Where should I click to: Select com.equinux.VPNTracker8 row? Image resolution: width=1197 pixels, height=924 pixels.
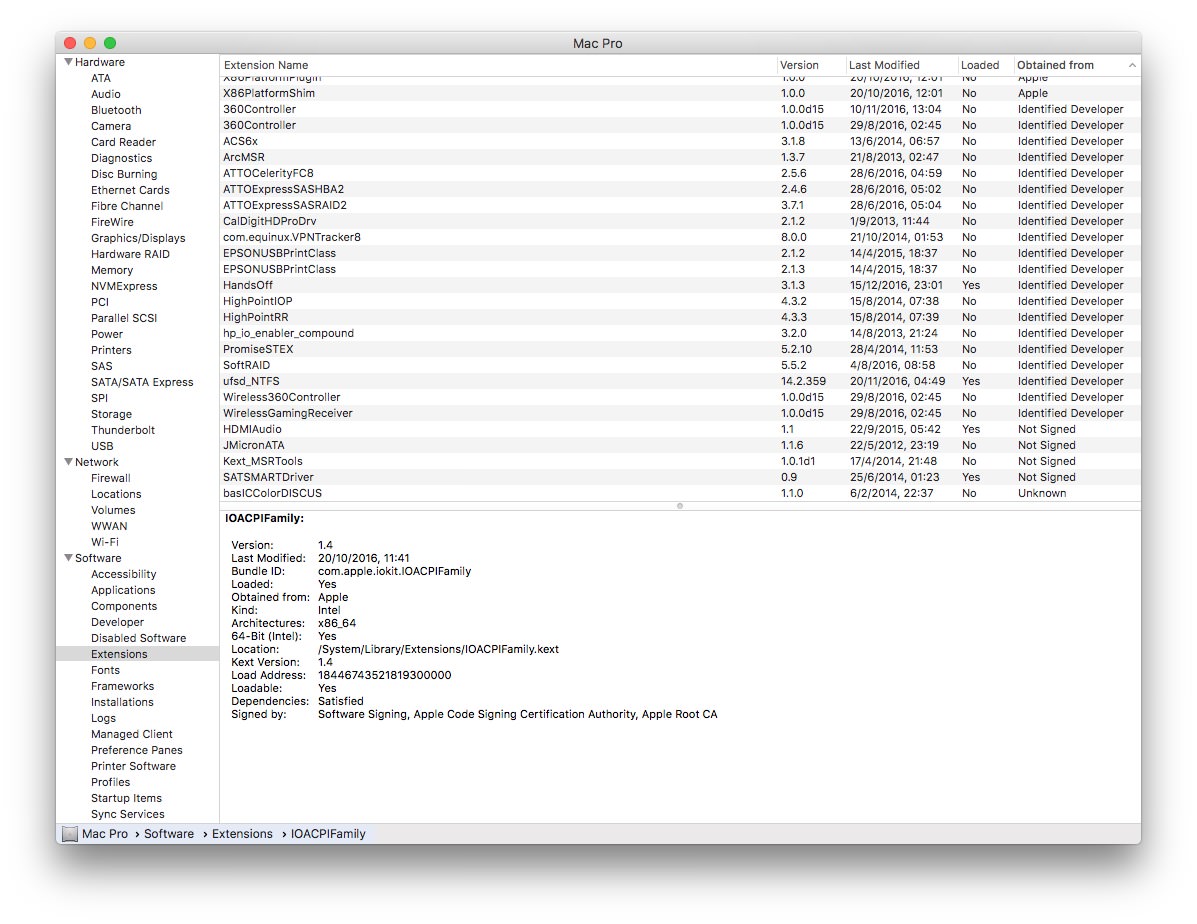point(680,237)
